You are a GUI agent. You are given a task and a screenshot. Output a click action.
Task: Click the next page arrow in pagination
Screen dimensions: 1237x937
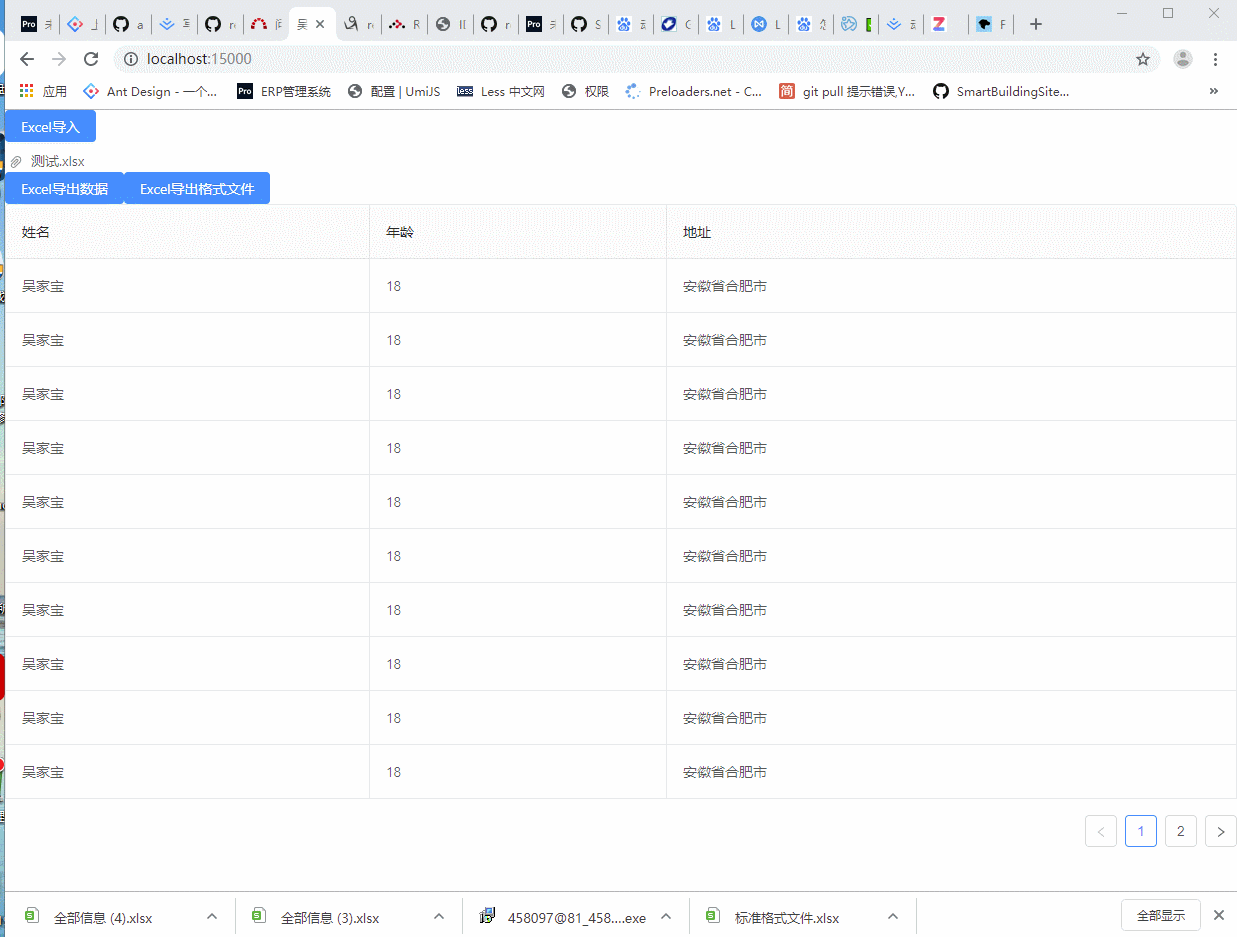tap(1221, 831)
